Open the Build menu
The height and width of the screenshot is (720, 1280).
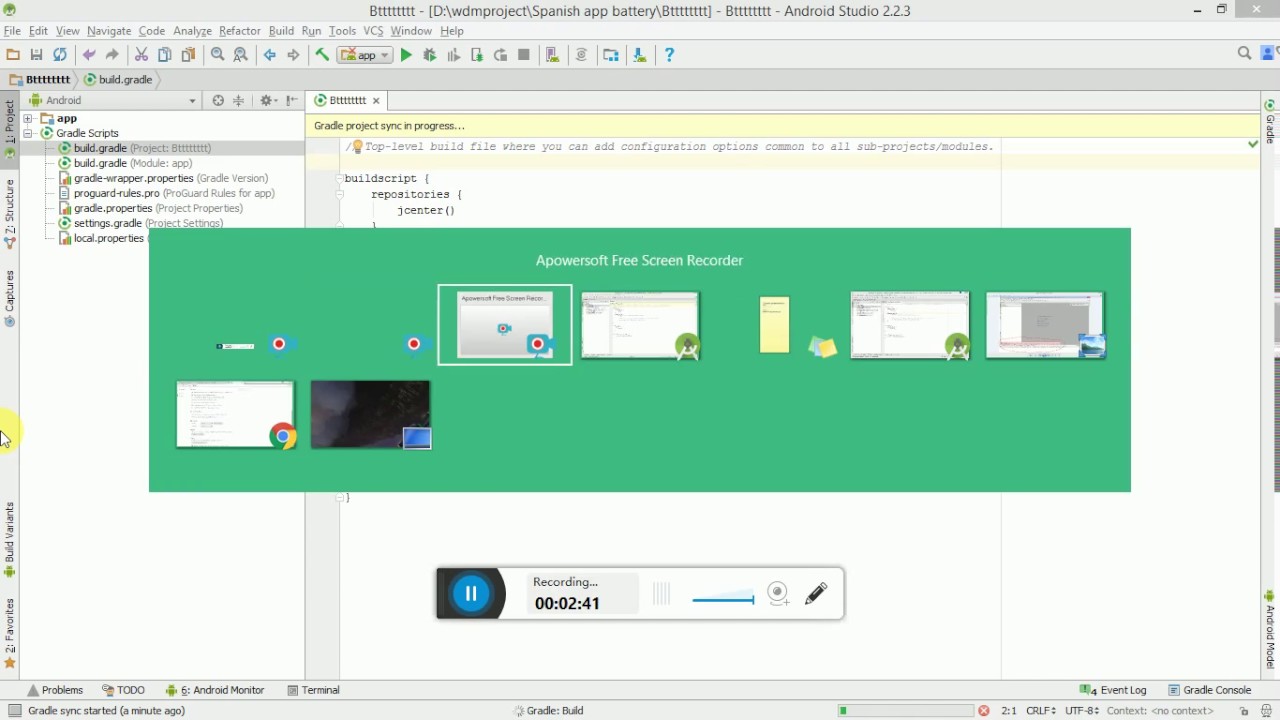pyautogui.click(x=281, y=31)
